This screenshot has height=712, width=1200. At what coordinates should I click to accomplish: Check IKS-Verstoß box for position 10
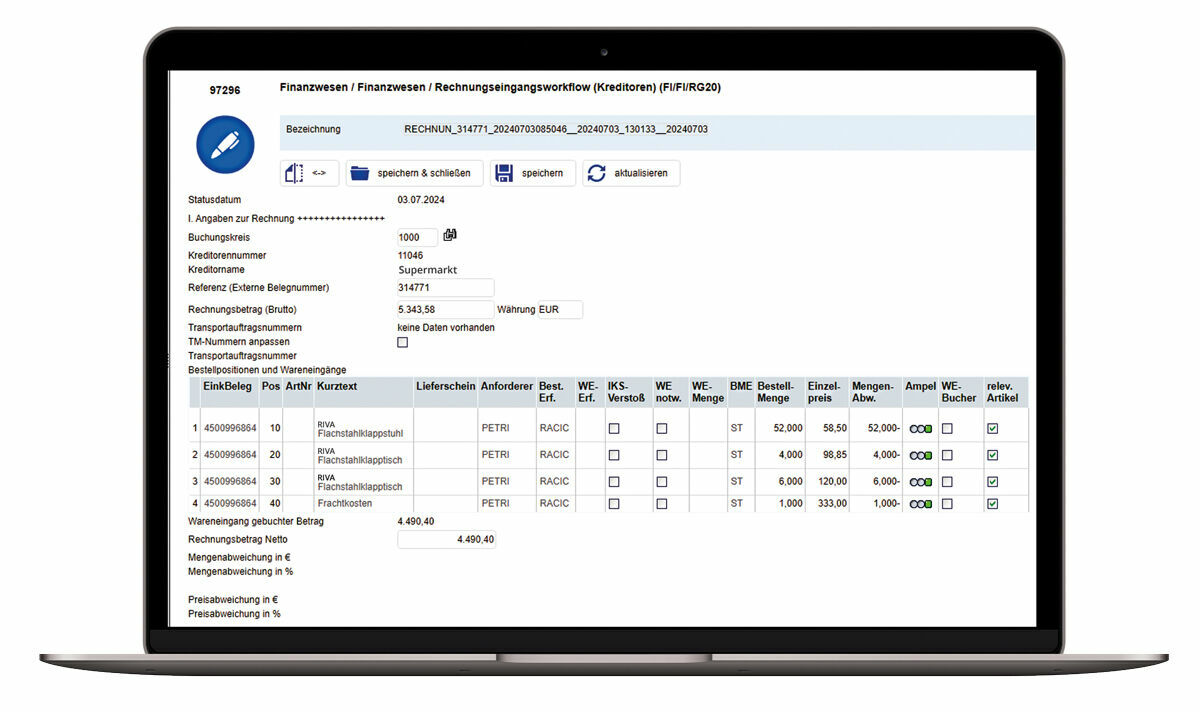tap(614, 428)
